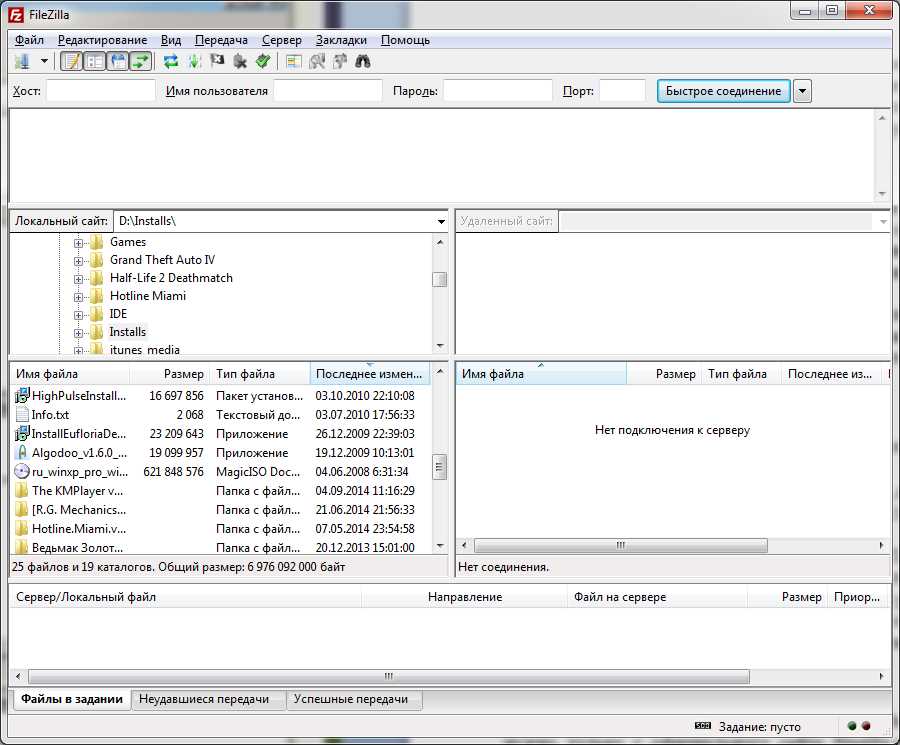This screenshot has height=745, width=900.
Task: Select the Games folder in tree
Action: point(127,242)
